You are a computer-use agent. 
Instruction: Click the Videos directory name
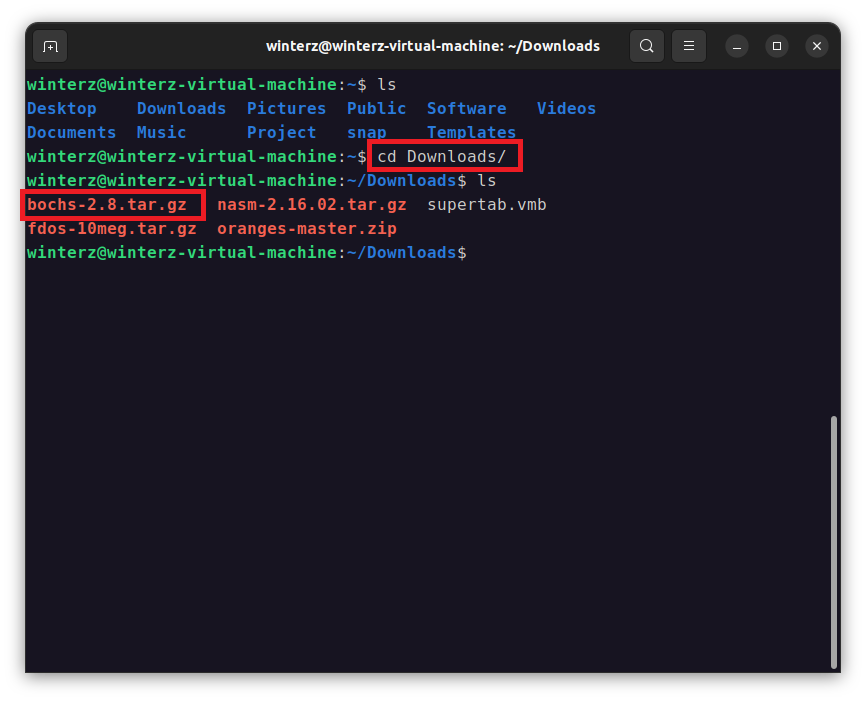(x=565, y=108)
